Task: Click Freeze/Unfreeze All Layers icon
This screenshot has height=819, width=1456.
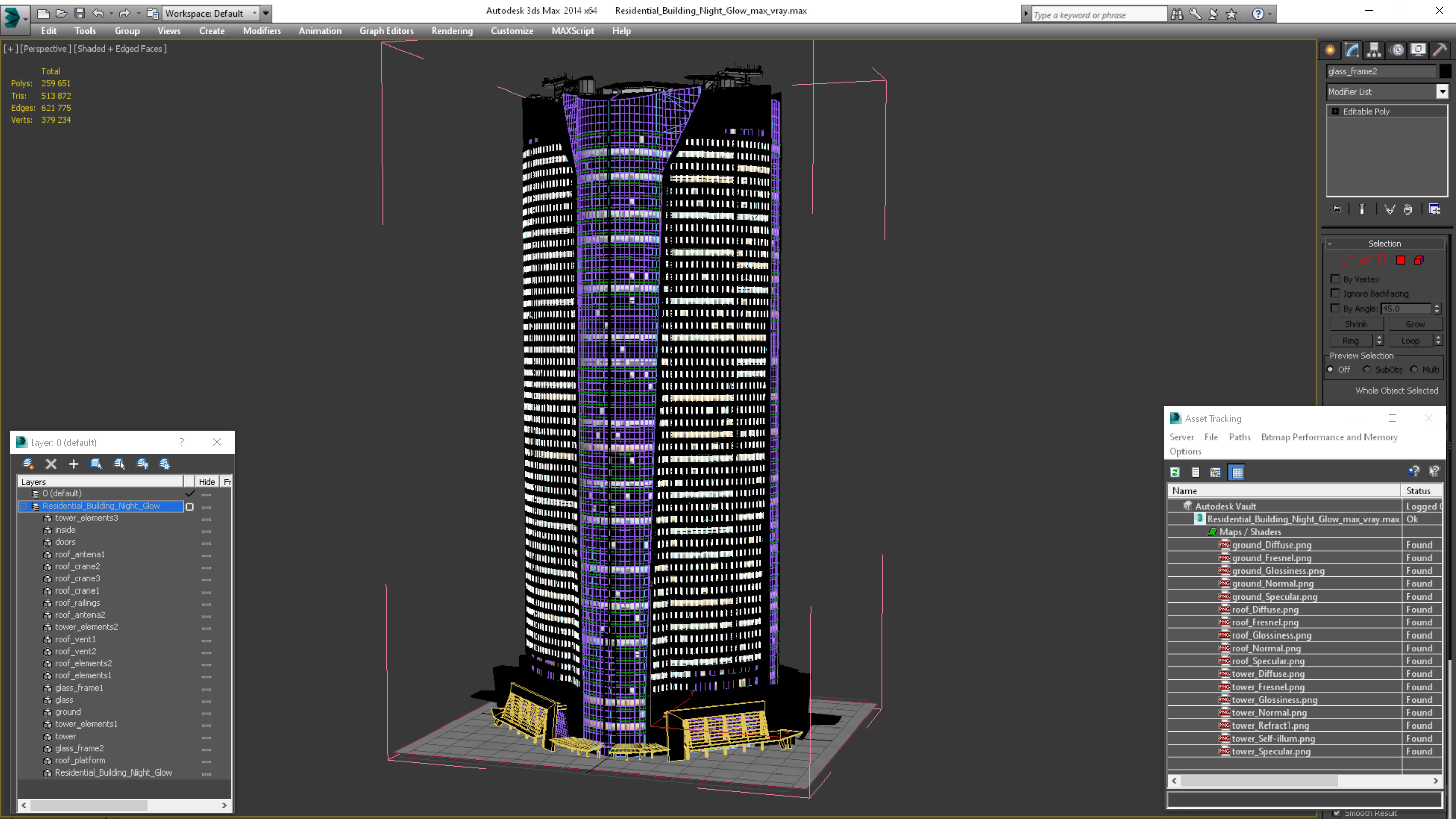Action: 165,464
